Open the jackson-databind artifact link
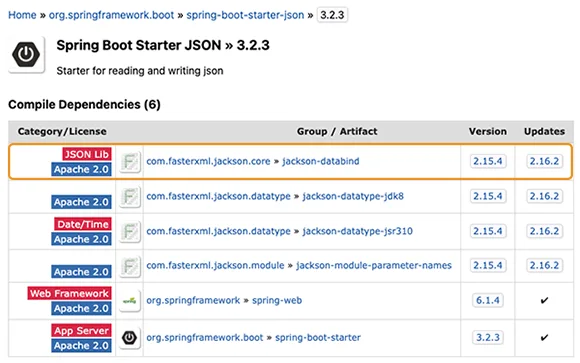Screen dimensions: 580x363 321,161
